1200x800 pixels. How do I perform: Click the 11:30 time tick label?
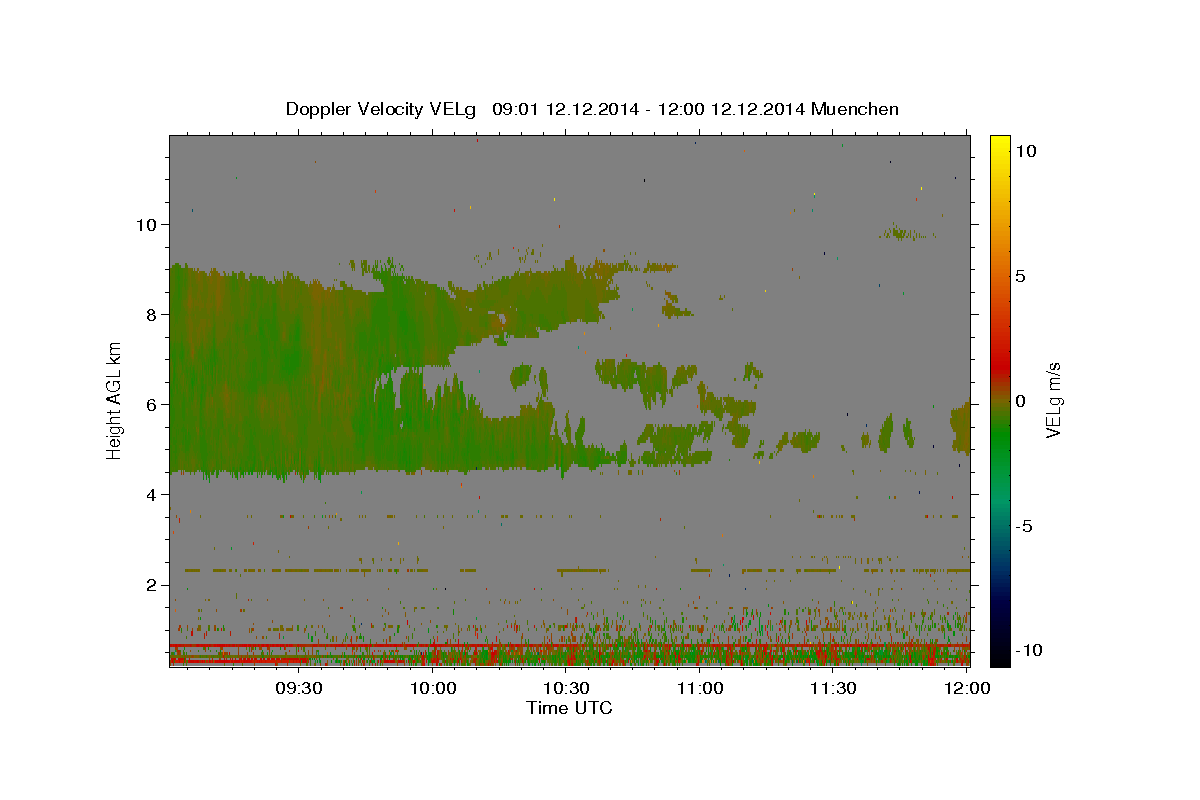tap(833, 688)
